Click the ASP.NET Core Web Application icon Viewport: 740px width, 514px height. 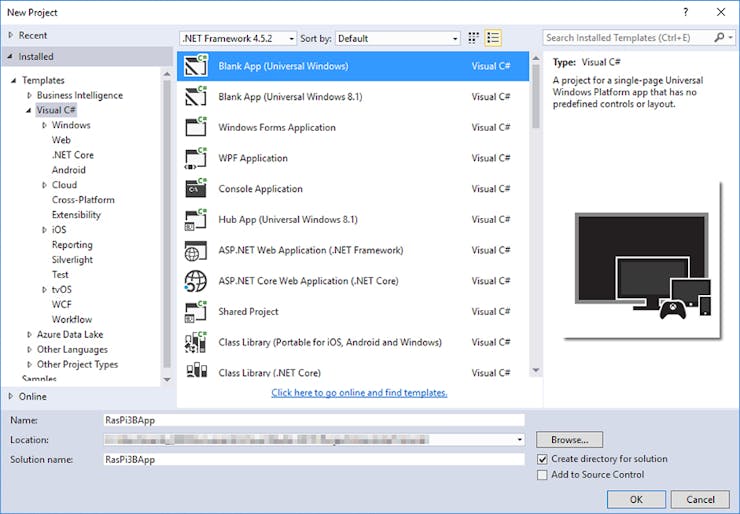(195, 281)
